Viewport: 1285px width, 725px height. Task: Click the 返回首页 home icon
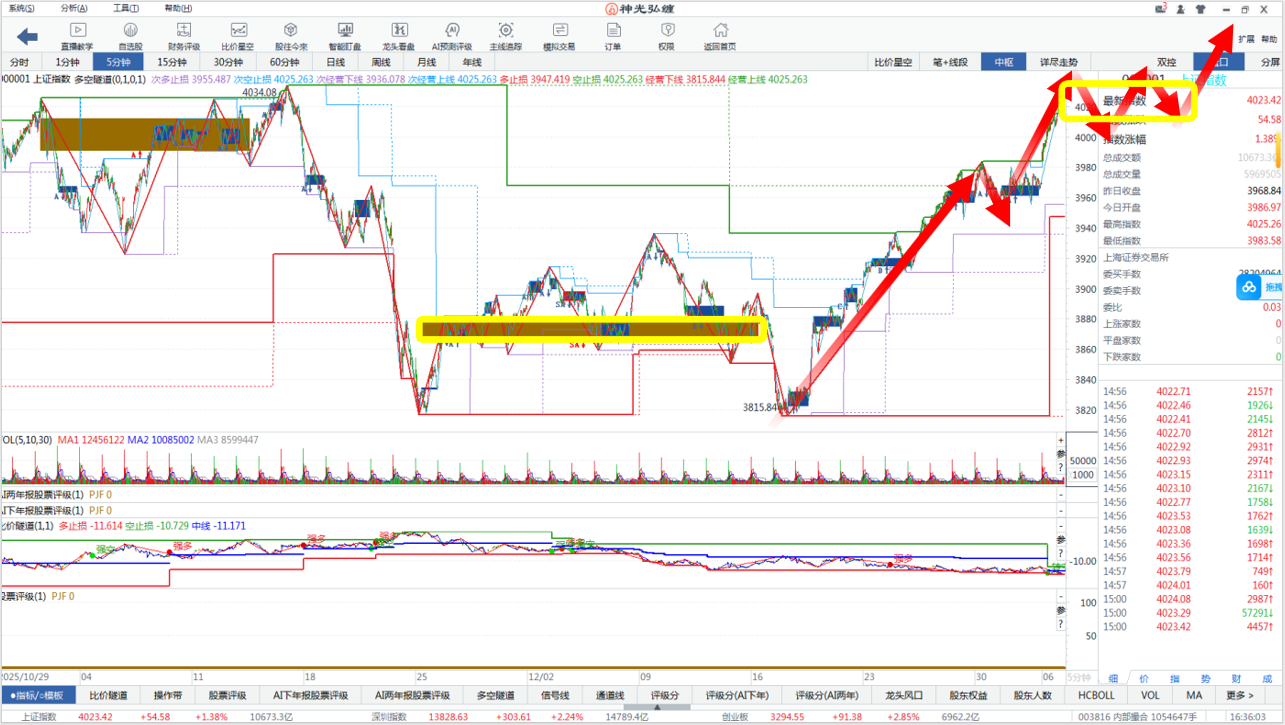(720, 37)
